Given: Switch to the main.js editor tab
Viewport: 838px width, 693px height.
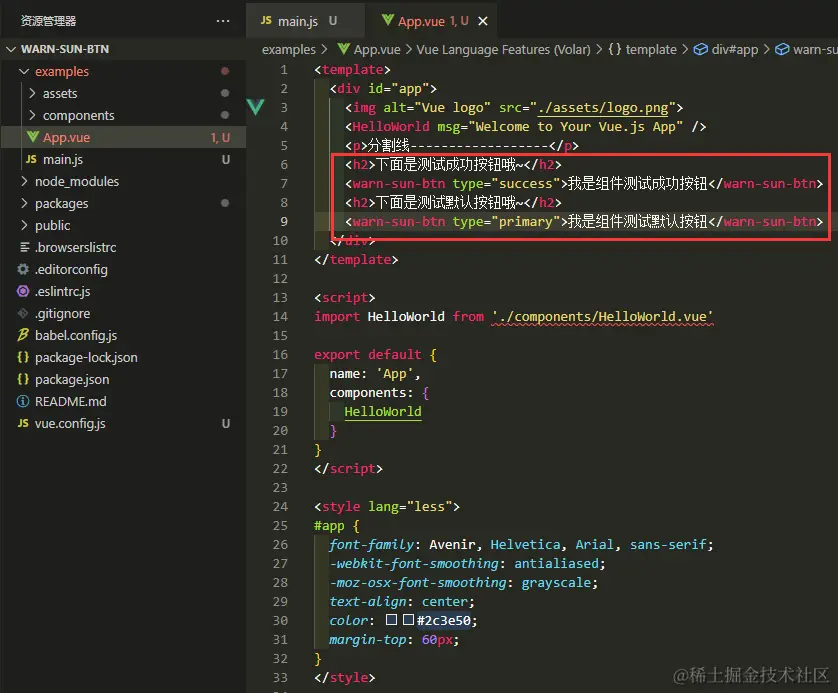Looking at the screenshot, I should coord(305,21).
